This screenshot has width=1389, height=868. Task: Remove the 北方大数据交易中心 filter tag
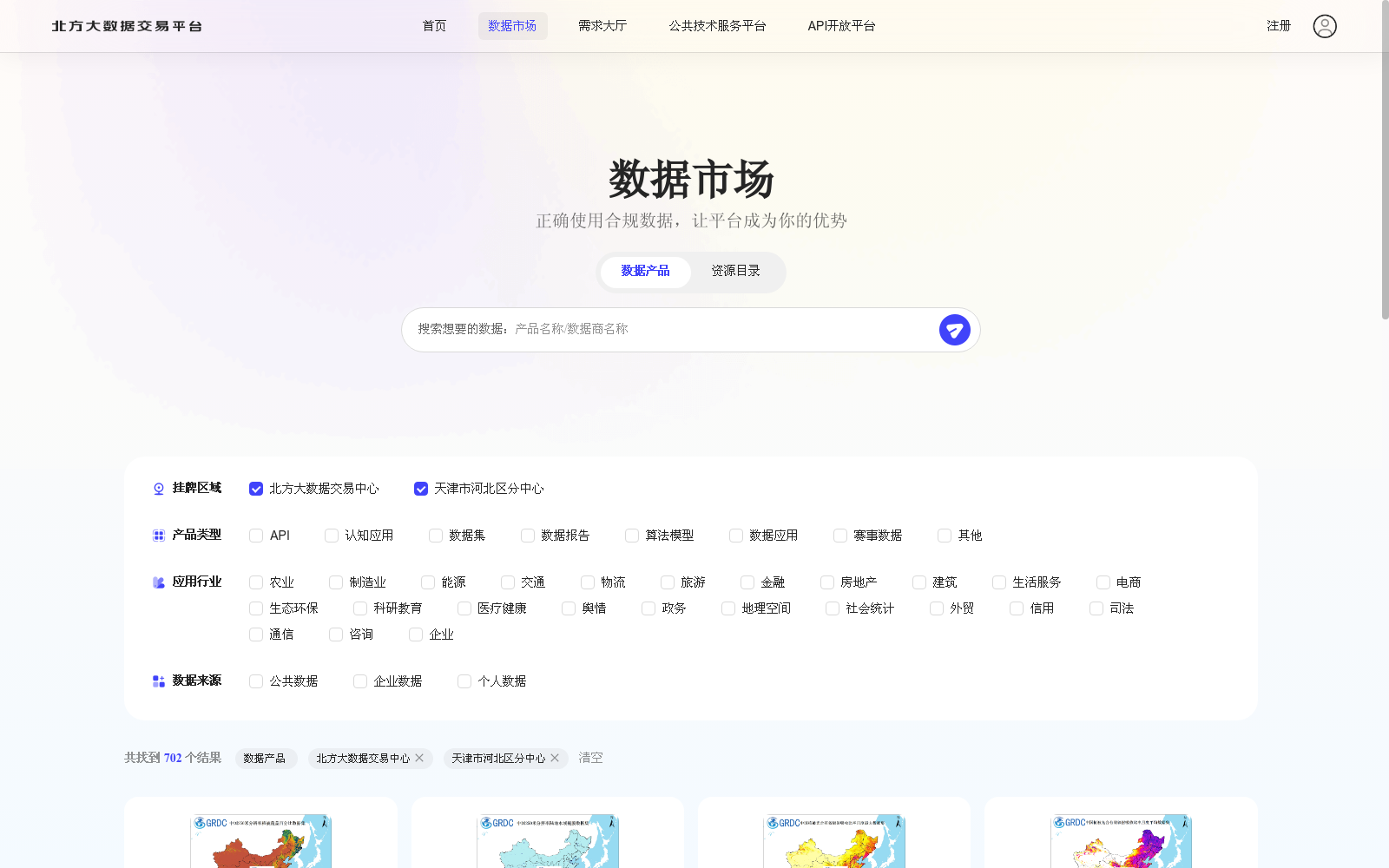pyautogui.click(x=420, y=758)
